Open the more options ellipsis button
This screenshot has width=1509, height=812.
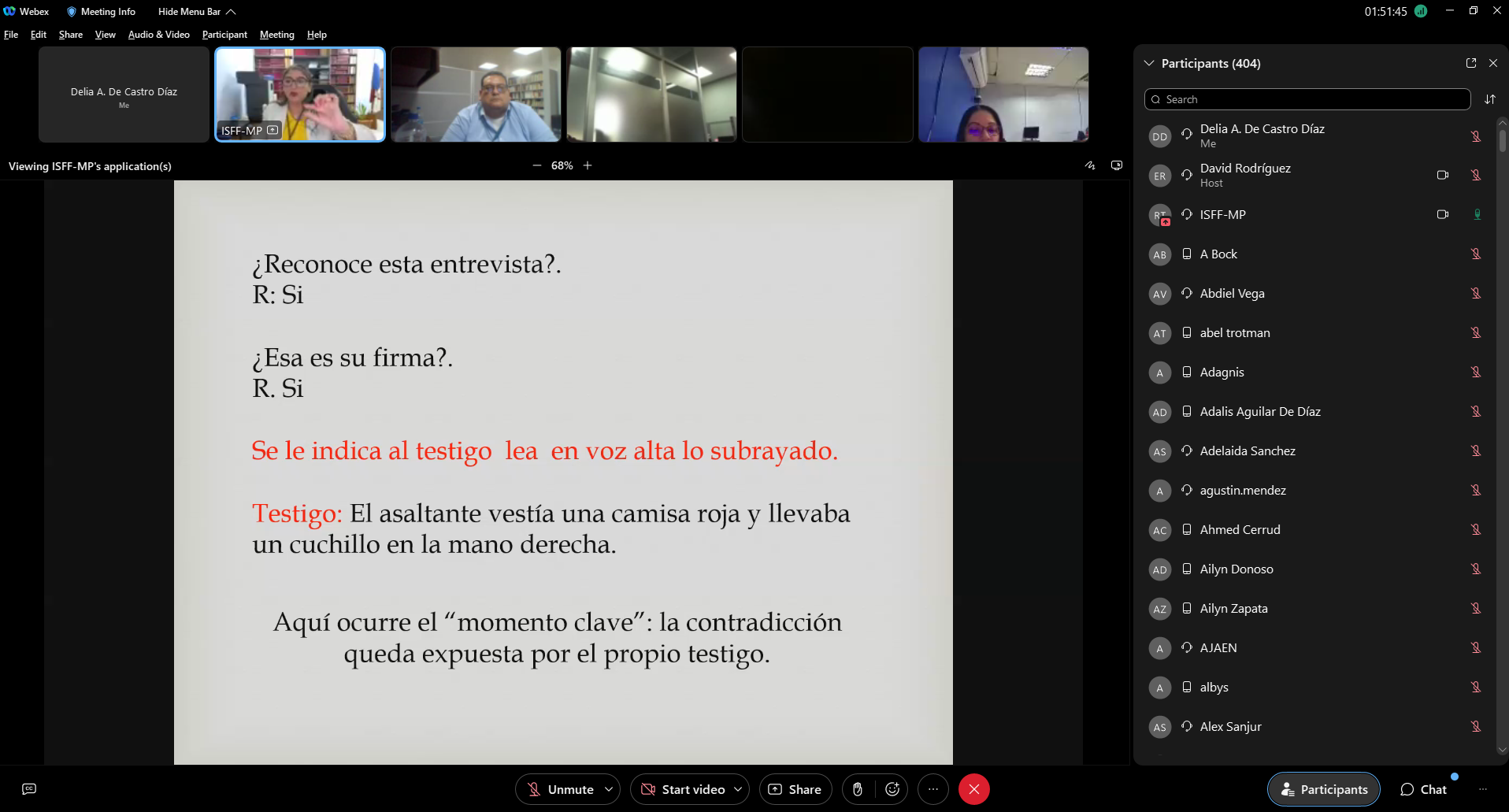click(933, 789)
